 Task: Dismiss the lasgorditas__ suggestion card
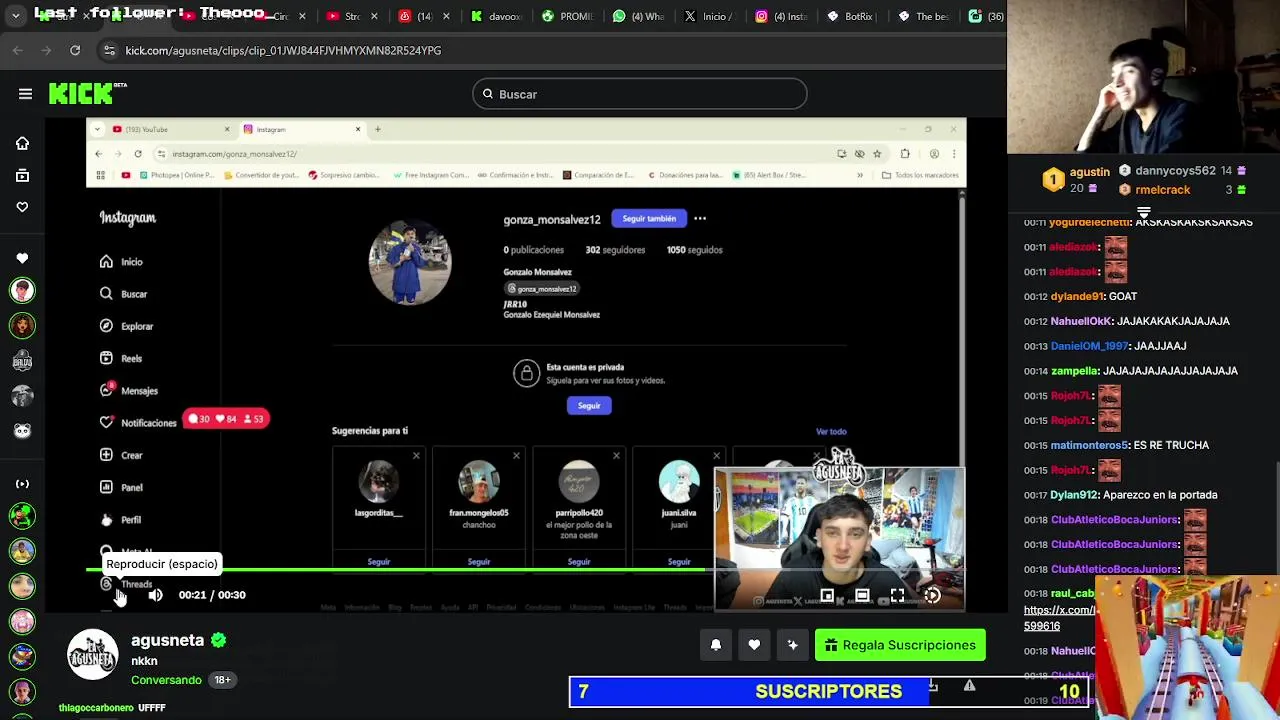tap(416, 456)
